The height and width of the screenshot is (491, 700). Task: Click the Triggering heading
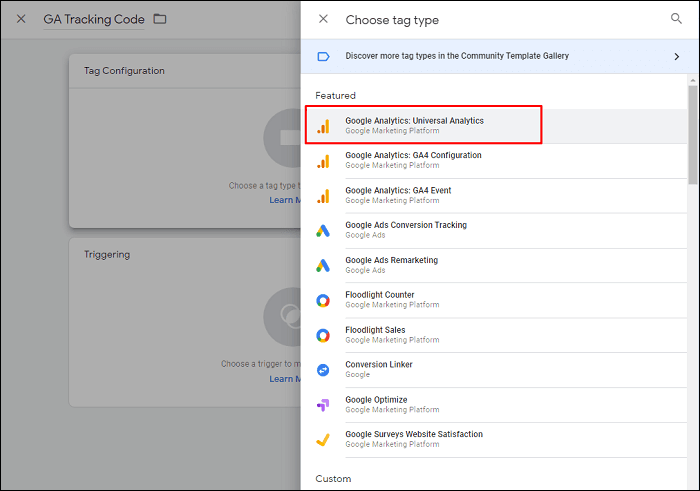(x=107, y=254)
